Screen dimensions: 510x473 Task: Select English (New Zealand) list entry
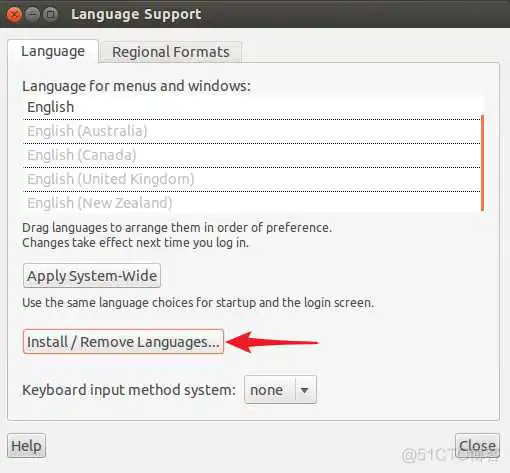252,203
